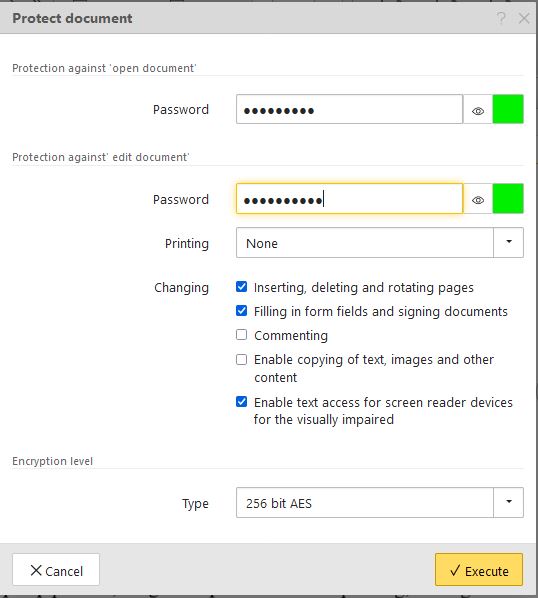This screenshot has height=598, width=538.
Task: Enable the Commenting checkbox
Action: tap(241, 335)
